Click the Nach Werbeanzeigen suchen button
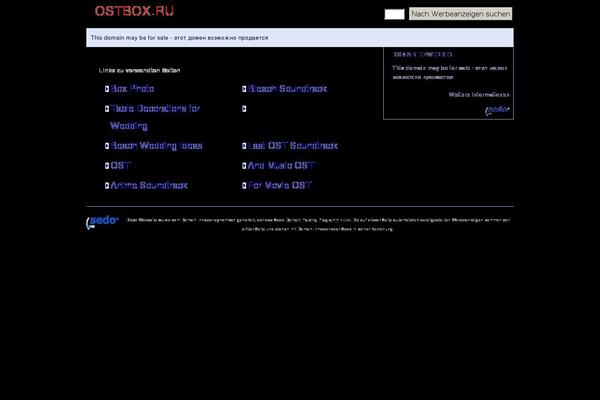This screenshot has width=600, height=400. 460,14
